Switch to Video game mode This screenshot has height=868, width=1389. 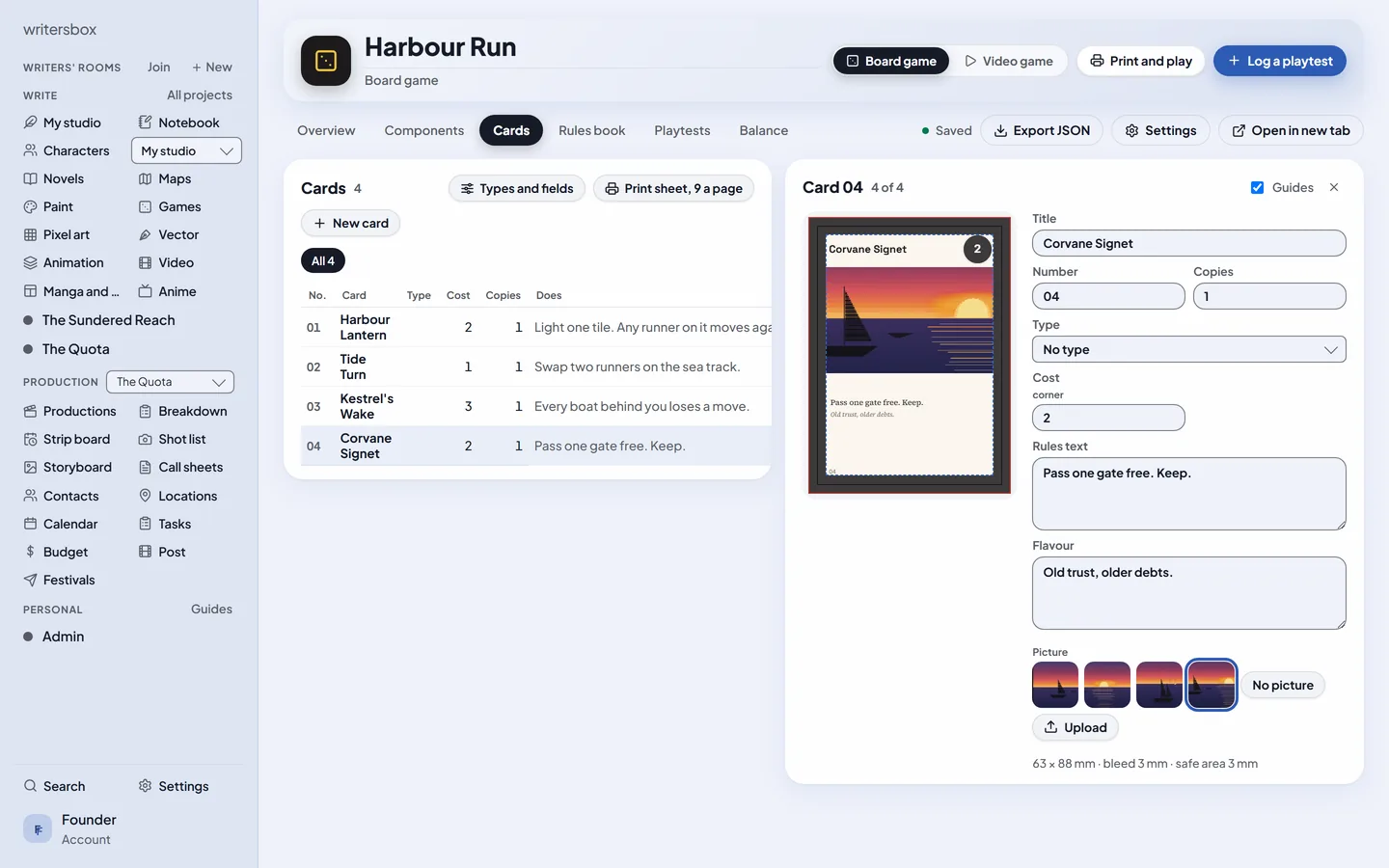tap(1009, 61)
